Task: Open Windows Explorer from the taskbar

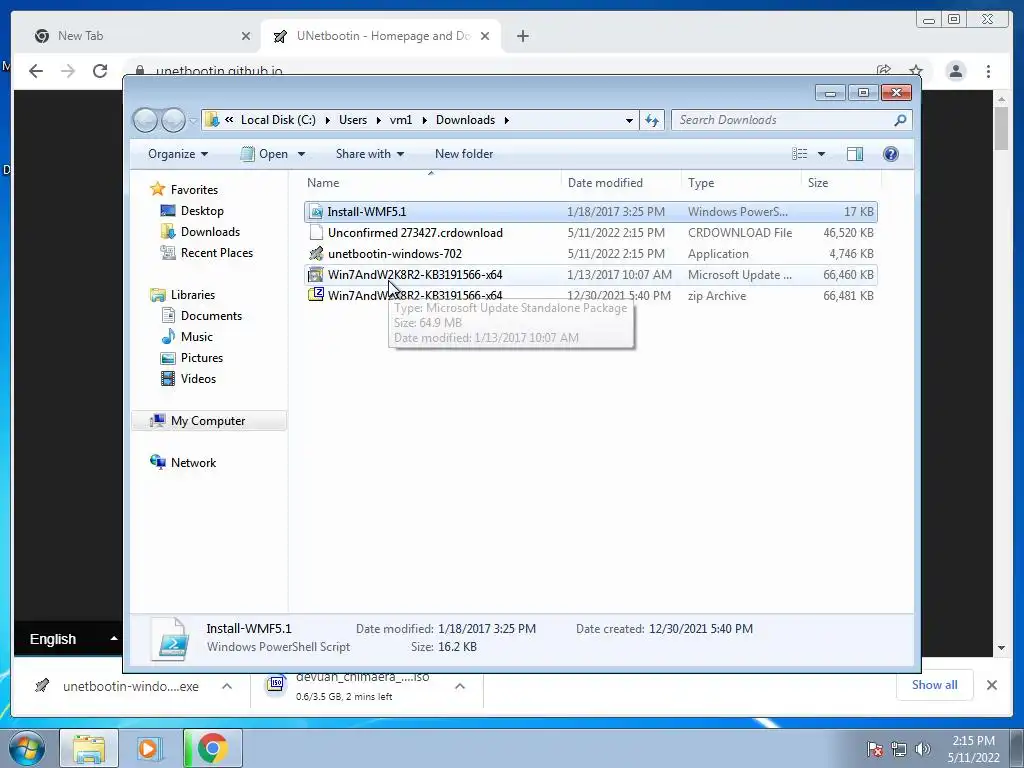Action: tap(89, 748)
